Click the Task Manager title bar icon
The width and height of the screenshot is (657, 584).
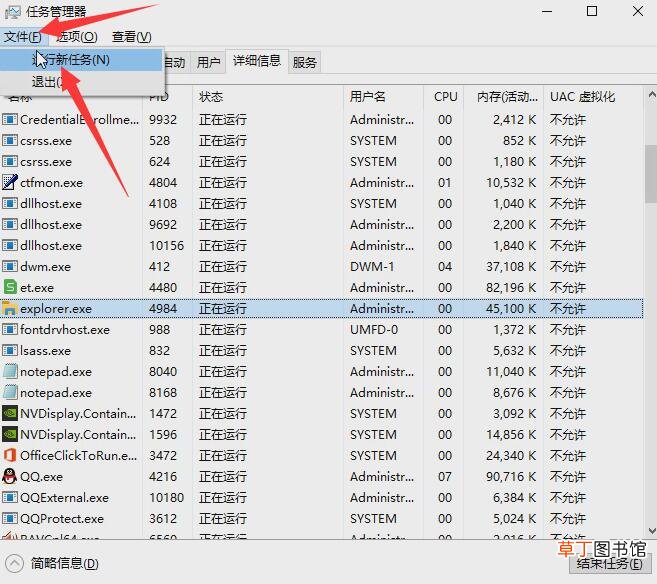tap(13, 12)
